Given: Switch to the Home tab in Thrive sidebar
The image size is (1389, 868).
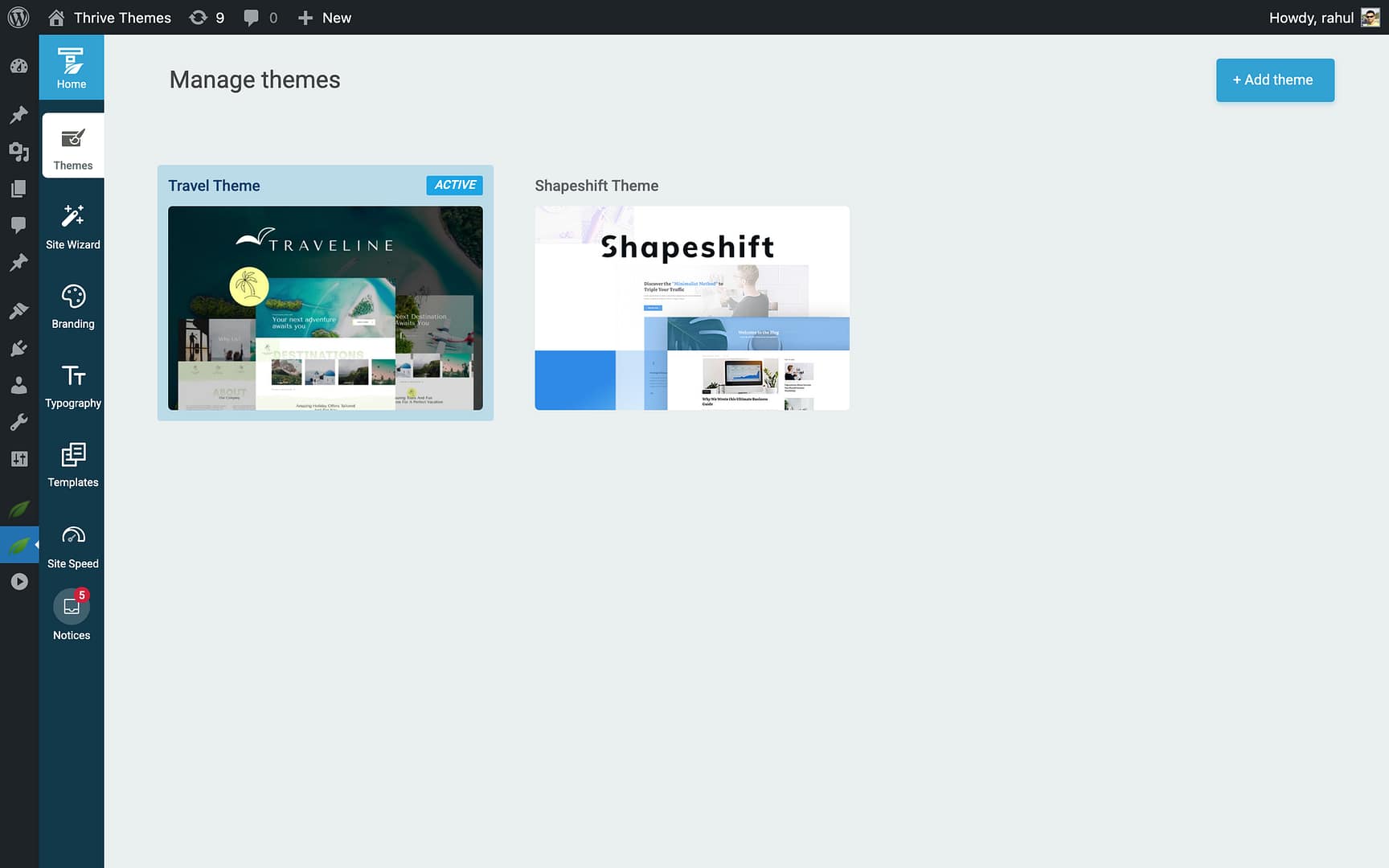Looking at the screenshot, I should point(72,67).
